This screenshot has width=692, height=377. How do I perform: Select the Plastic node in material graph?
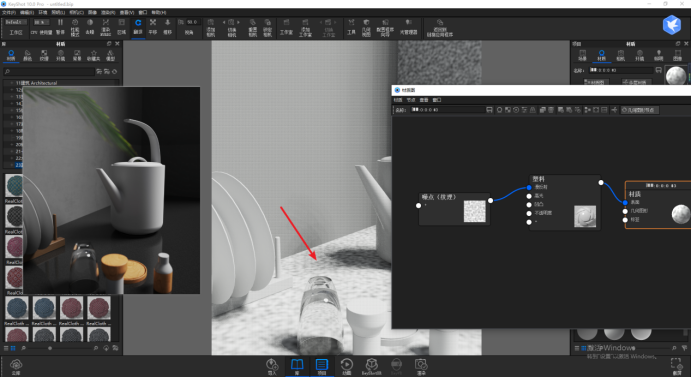565,202
